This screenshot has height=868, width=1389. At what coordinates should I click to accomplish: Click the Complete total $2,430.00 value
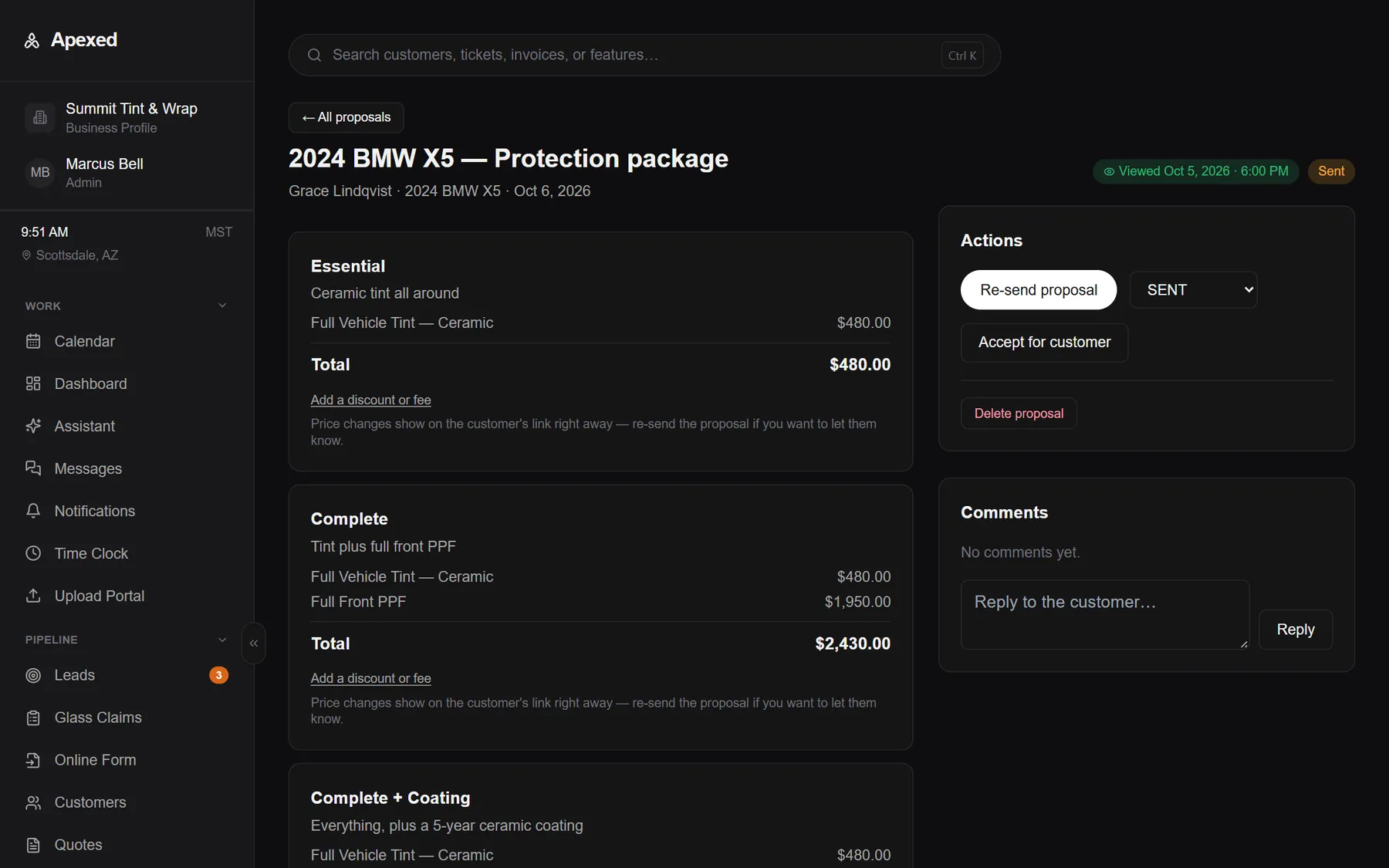tap(853, 643)
